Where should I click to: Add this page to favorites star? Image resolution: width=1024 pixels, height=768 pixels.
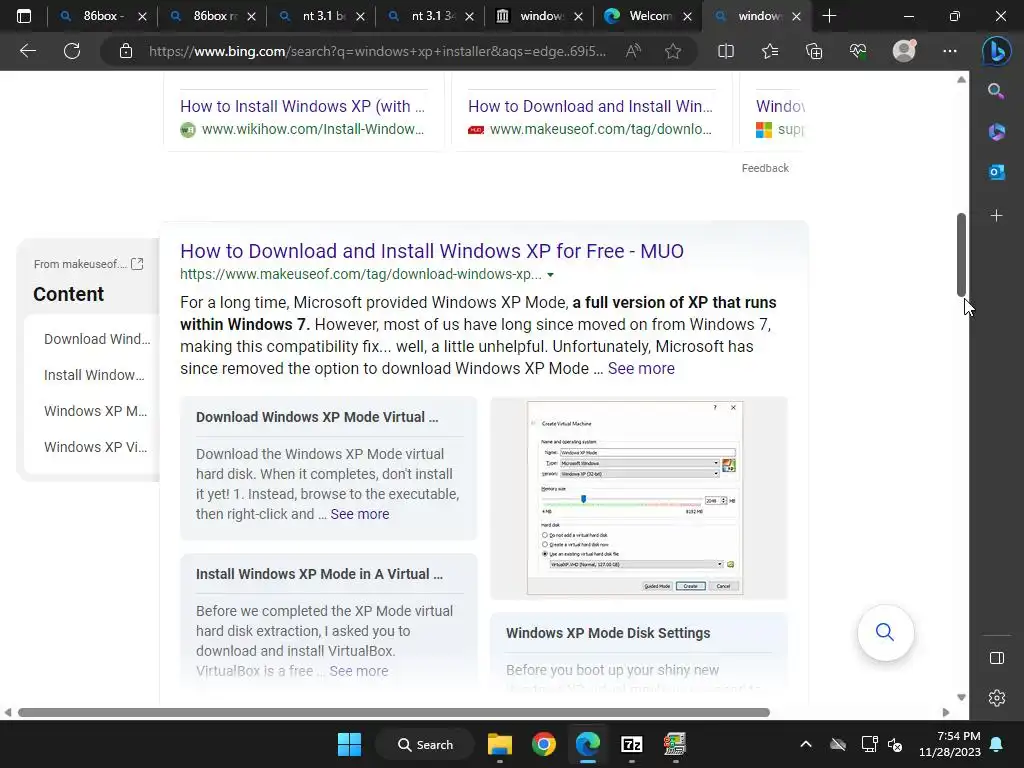pyautogui.click(x=673, y=51)
